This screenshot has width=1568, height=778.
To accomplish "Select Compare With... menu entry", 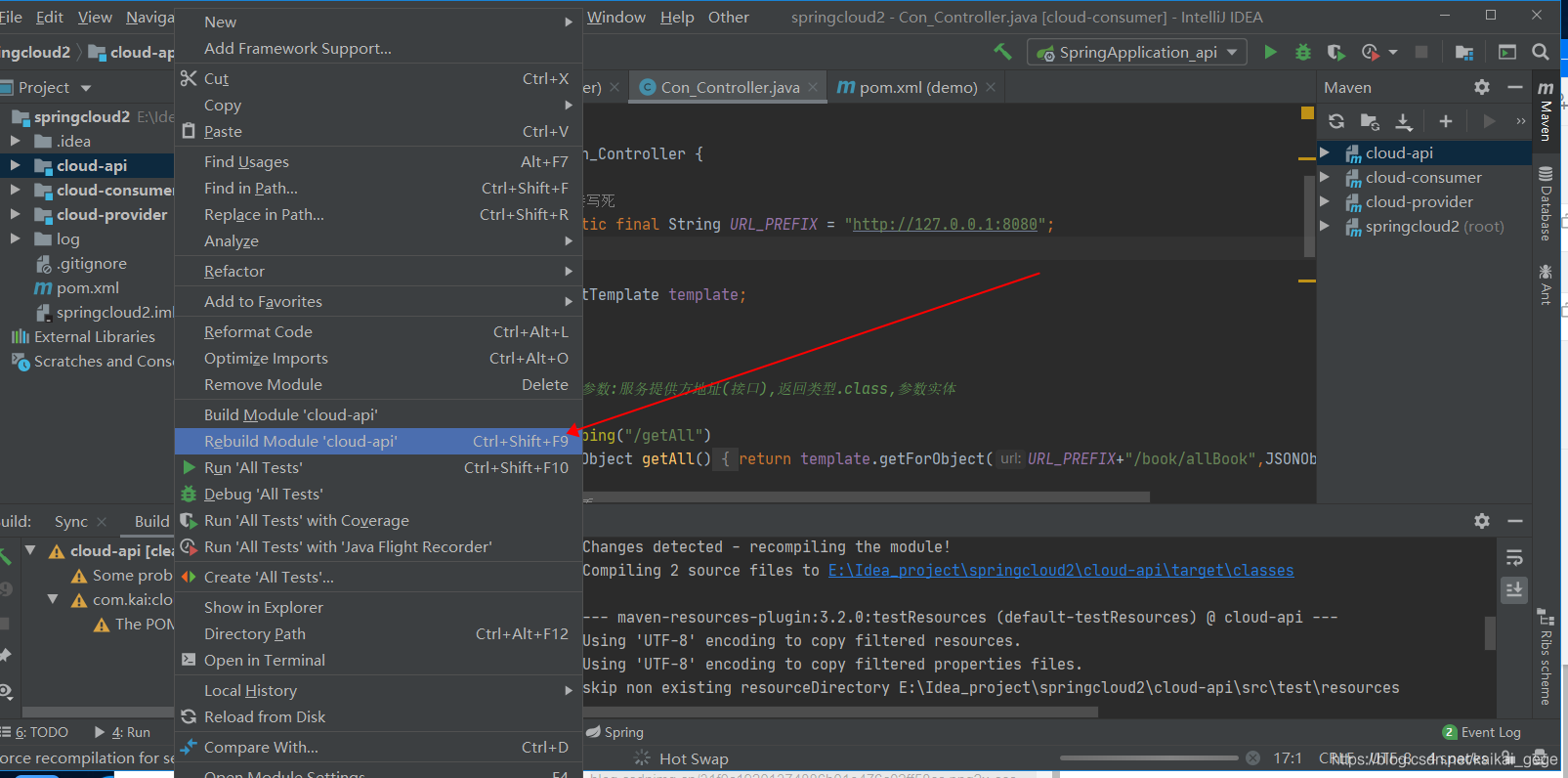I will (x=378, y=747).
